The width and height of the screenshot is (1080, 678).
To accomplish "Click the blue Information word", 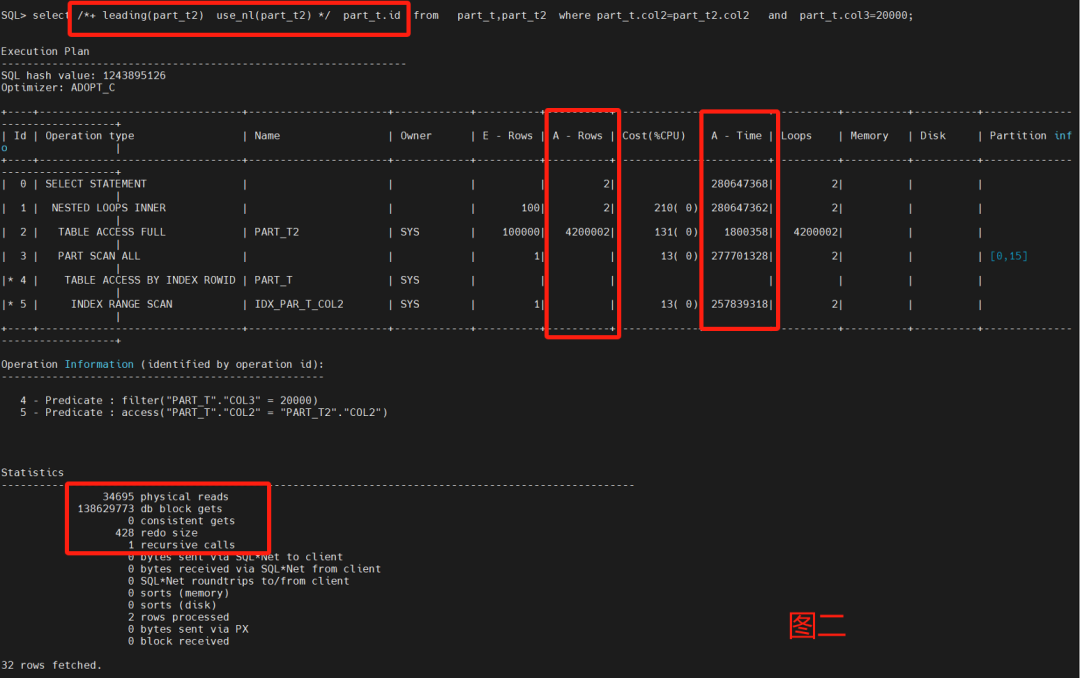I will pyautogui.click(x=99, y=364).
